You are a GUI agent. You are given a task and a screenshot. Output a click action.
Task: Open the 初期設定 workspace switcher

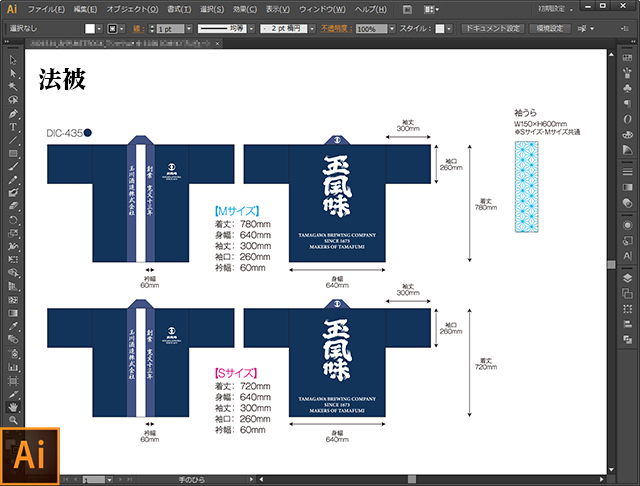[555, 9]
